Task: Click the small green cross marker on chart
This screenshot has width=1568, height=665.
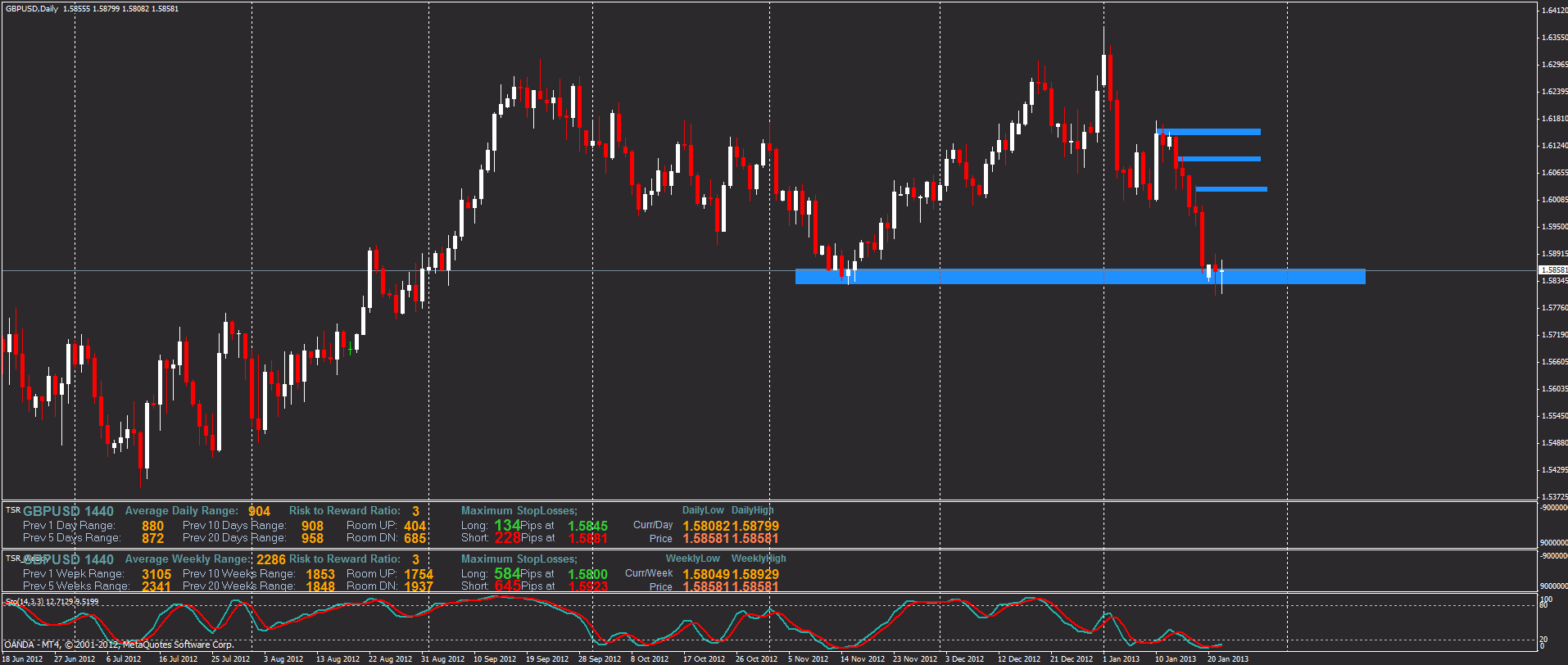Action: [x=351, y=350]
